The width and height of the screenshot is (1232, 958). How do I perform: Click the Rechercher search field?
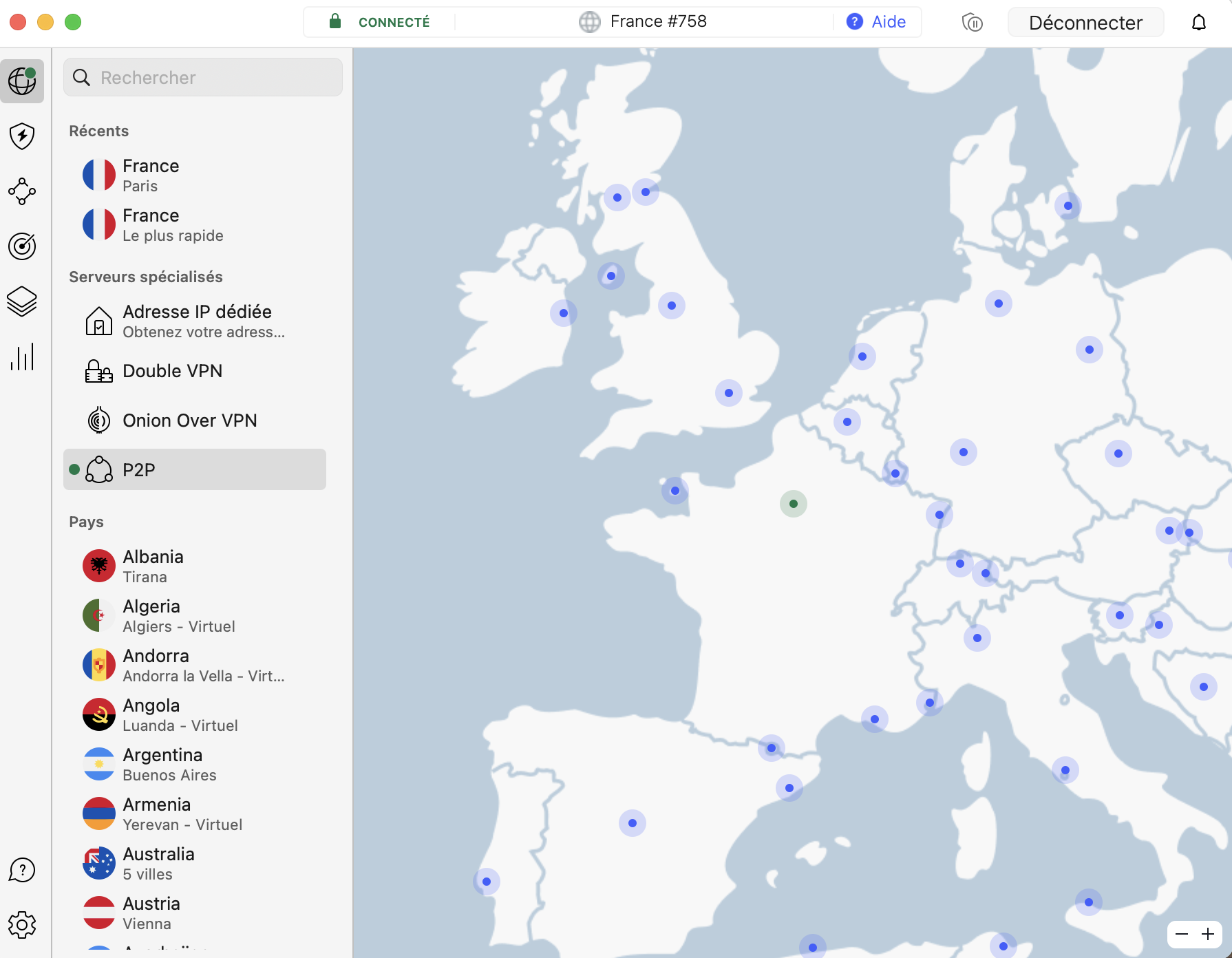click(203, 78)
